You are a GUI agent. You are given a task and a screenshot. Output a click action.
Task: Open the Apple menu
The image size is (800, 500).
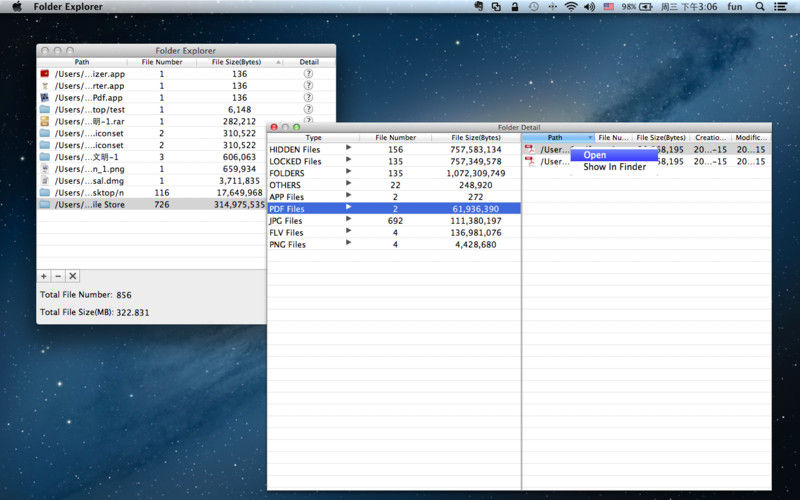pyautogui.click(x=17, y=7)
